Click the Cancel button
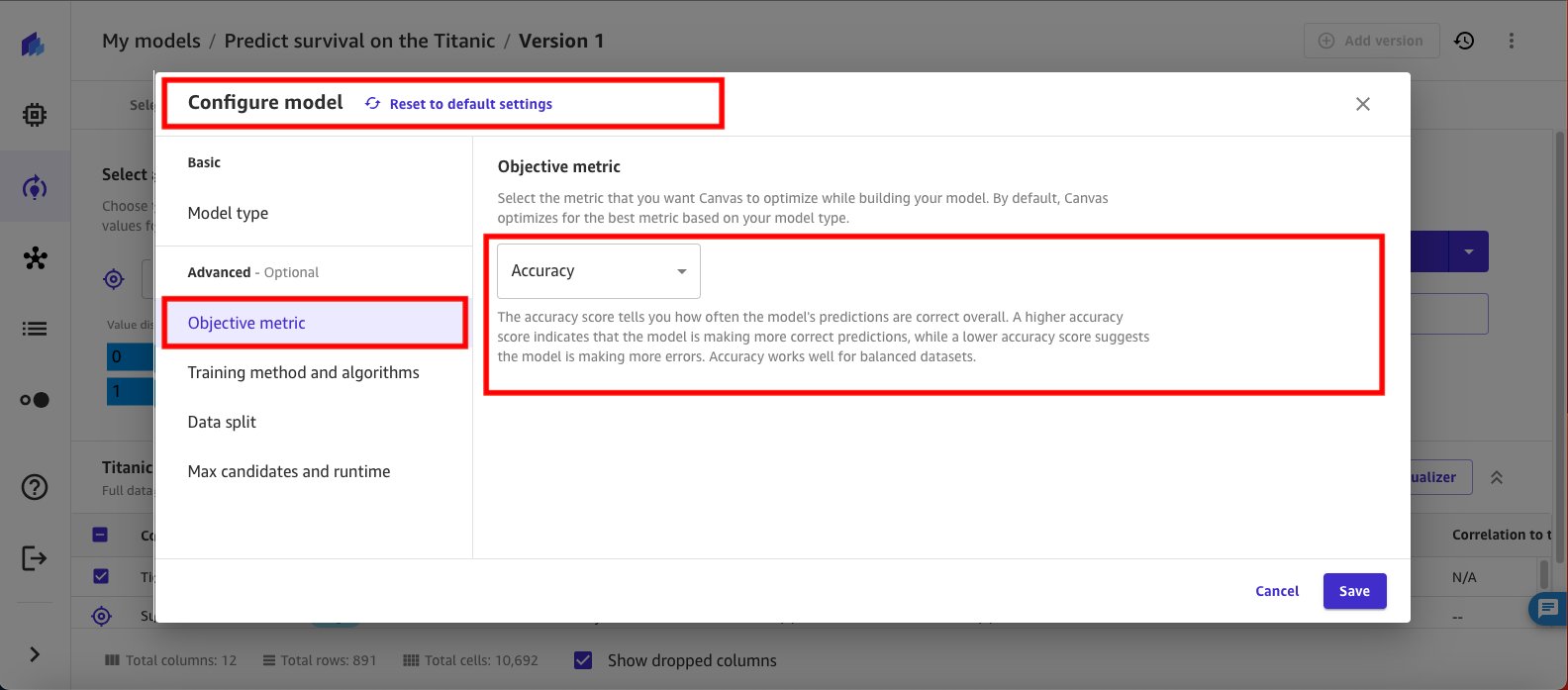Screen dimensions: 1568x690 [x=1277, y=591]
